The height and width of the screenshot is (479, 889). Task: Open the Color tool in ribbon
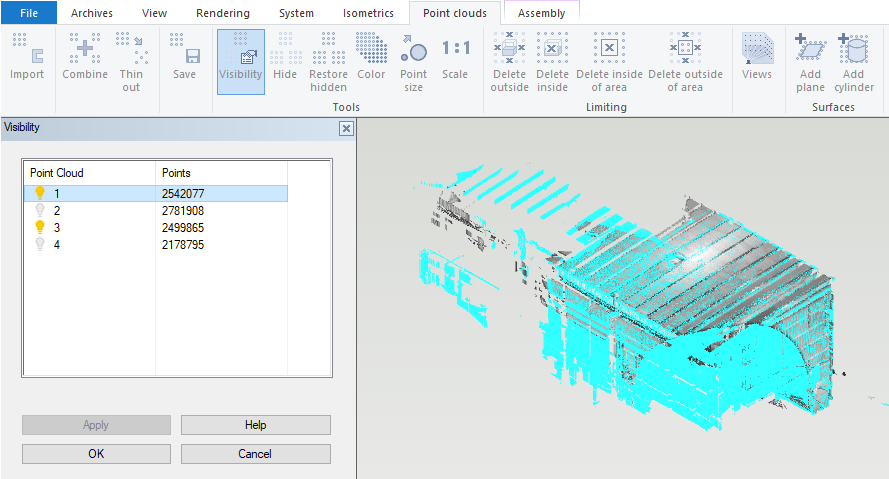tap(371, 60)
